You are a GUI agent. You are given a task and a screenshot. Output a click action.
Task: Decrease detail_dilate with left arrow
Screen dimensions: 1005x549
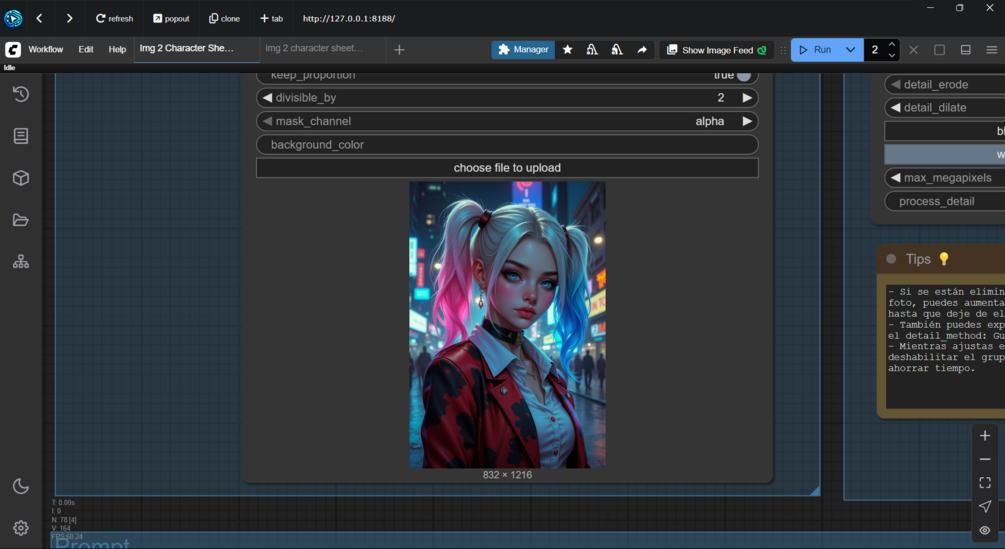[895, 108]
